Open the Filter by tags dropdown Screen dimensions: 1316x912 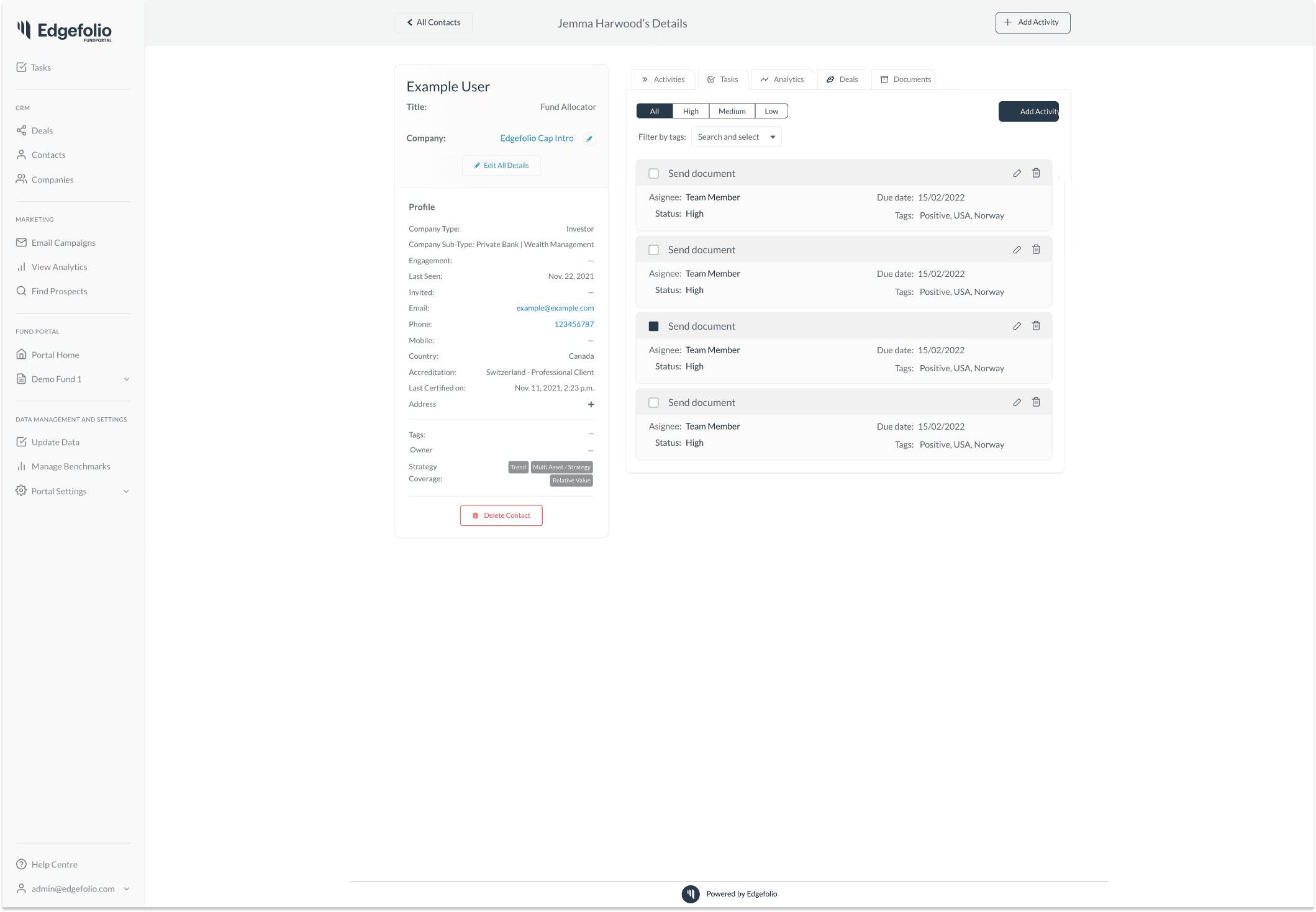pyautogui.click(x=736, y=137)
